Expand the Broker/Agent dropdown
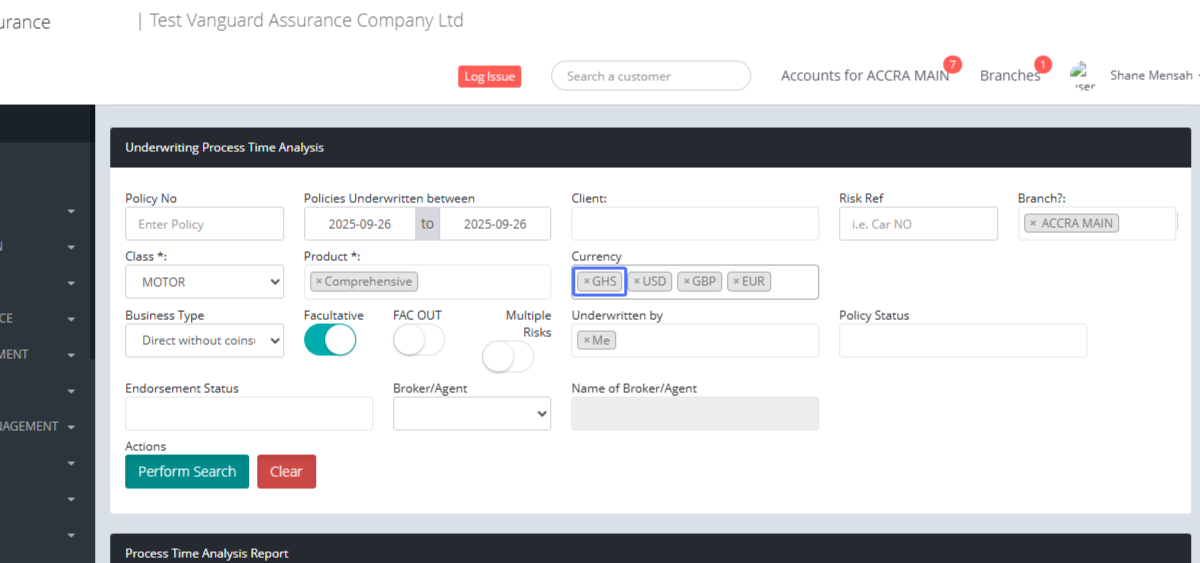This screenshot has width=1200, height=563. [472, 413]
